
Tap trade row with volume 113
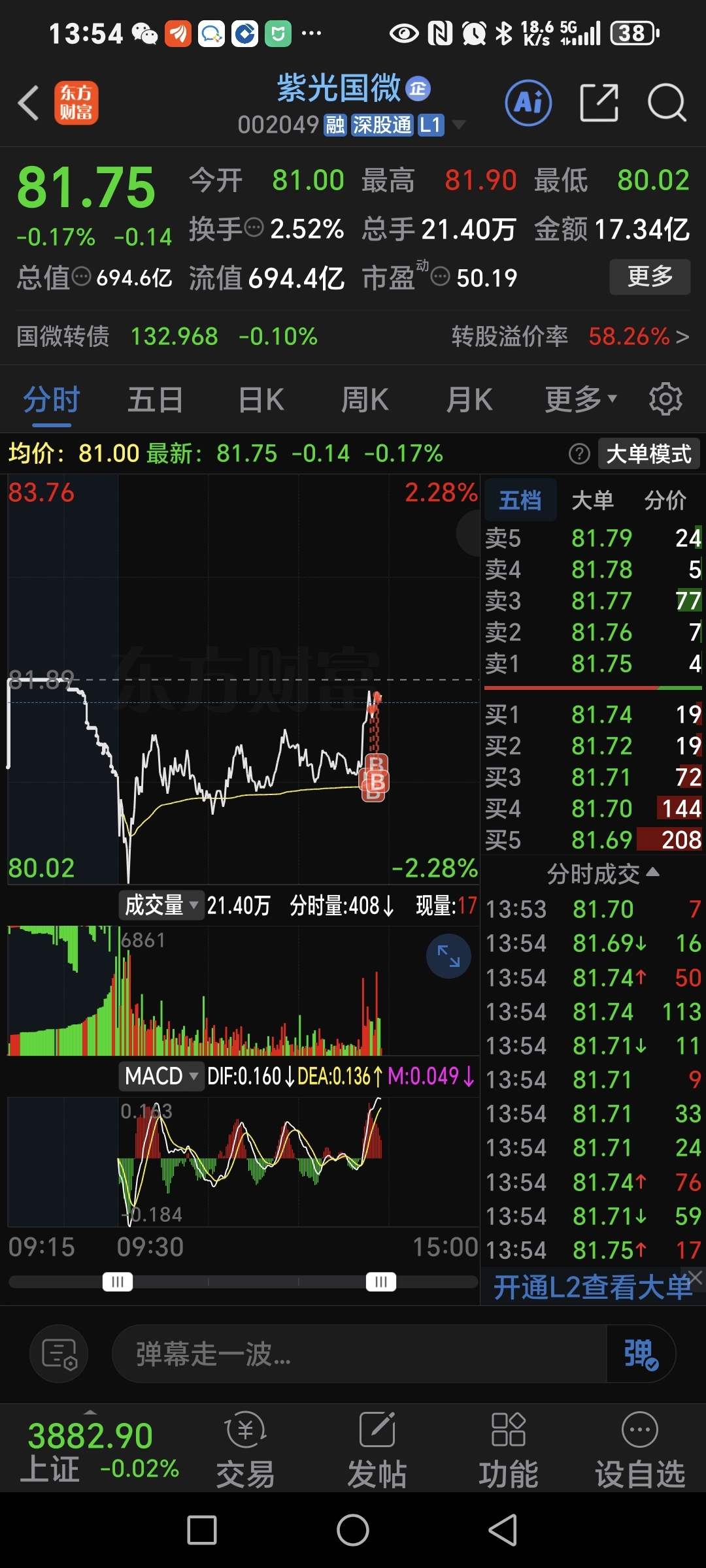point(594,1012)
